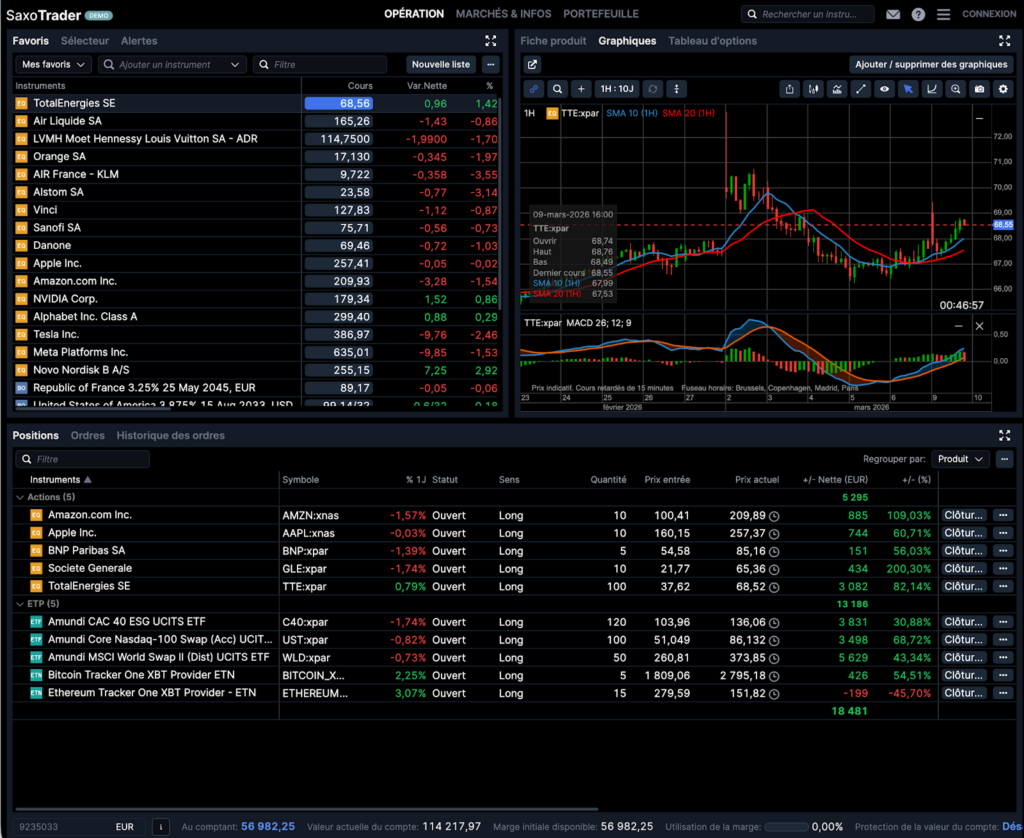Open the Mes favoris dropdown
Viewport: 1024px width, 838px height.
click(52, 63)
